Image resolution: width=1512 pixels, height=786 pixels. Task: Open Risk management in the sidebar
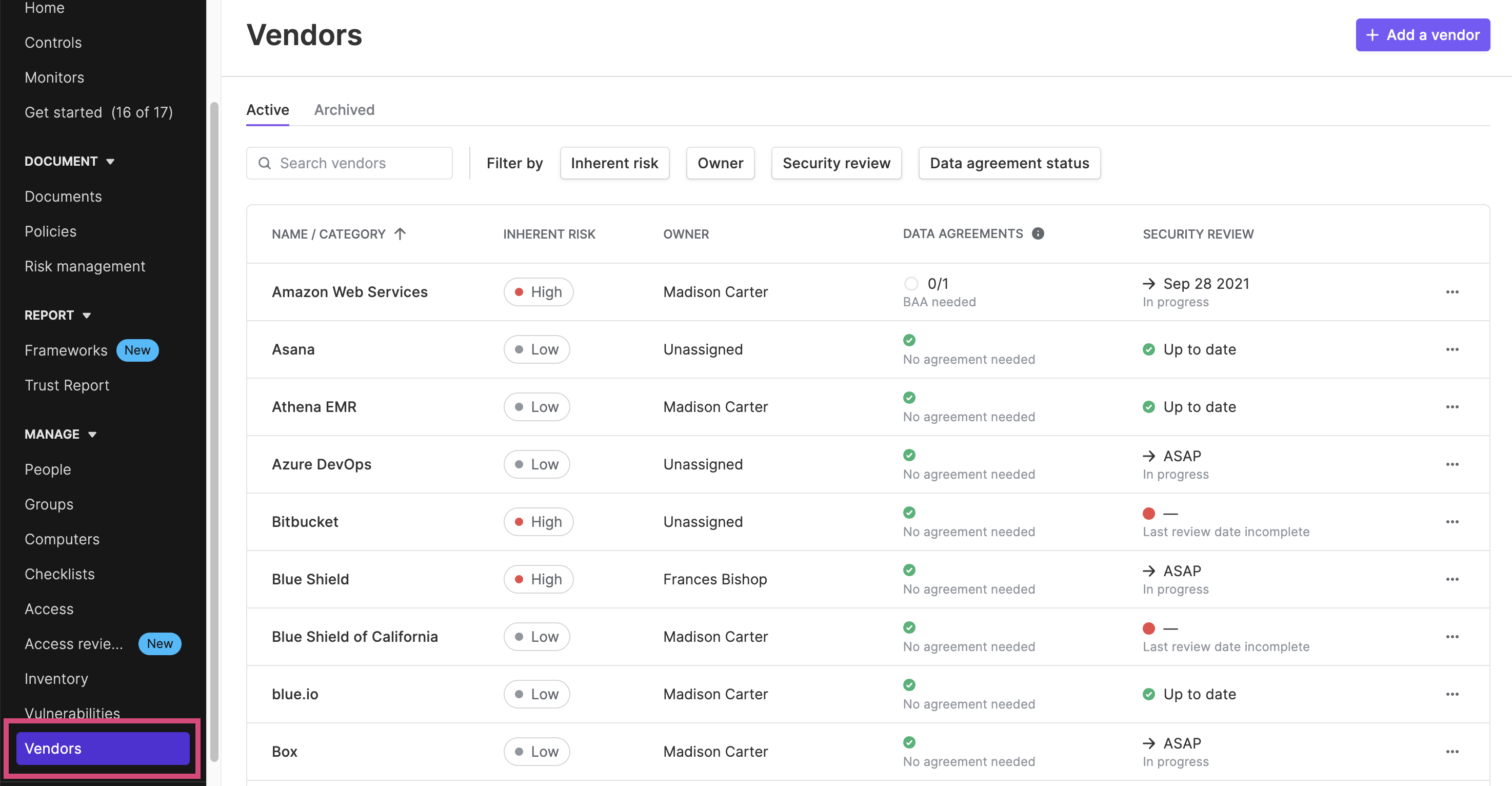[x=85, y=266]
